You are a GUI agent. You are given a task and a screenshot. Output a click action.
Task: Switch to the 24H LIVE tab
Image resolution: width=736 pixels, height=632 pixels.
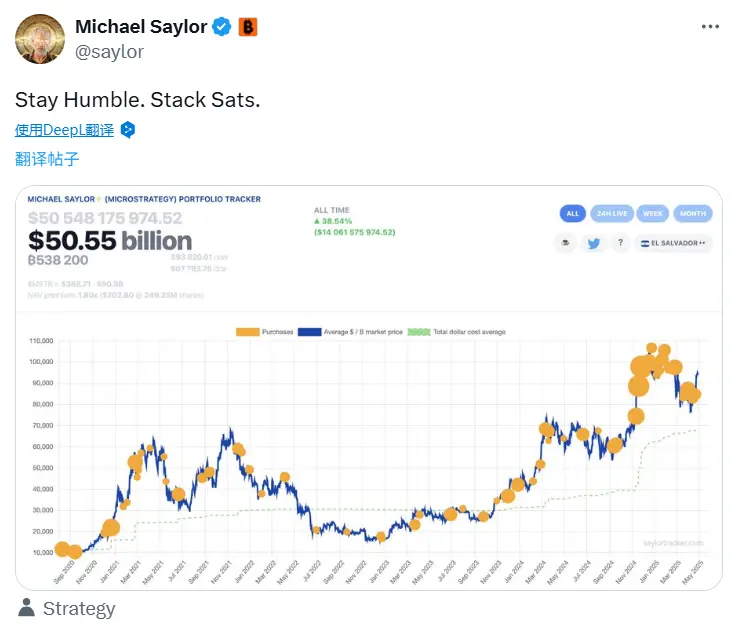pos(610,213)
